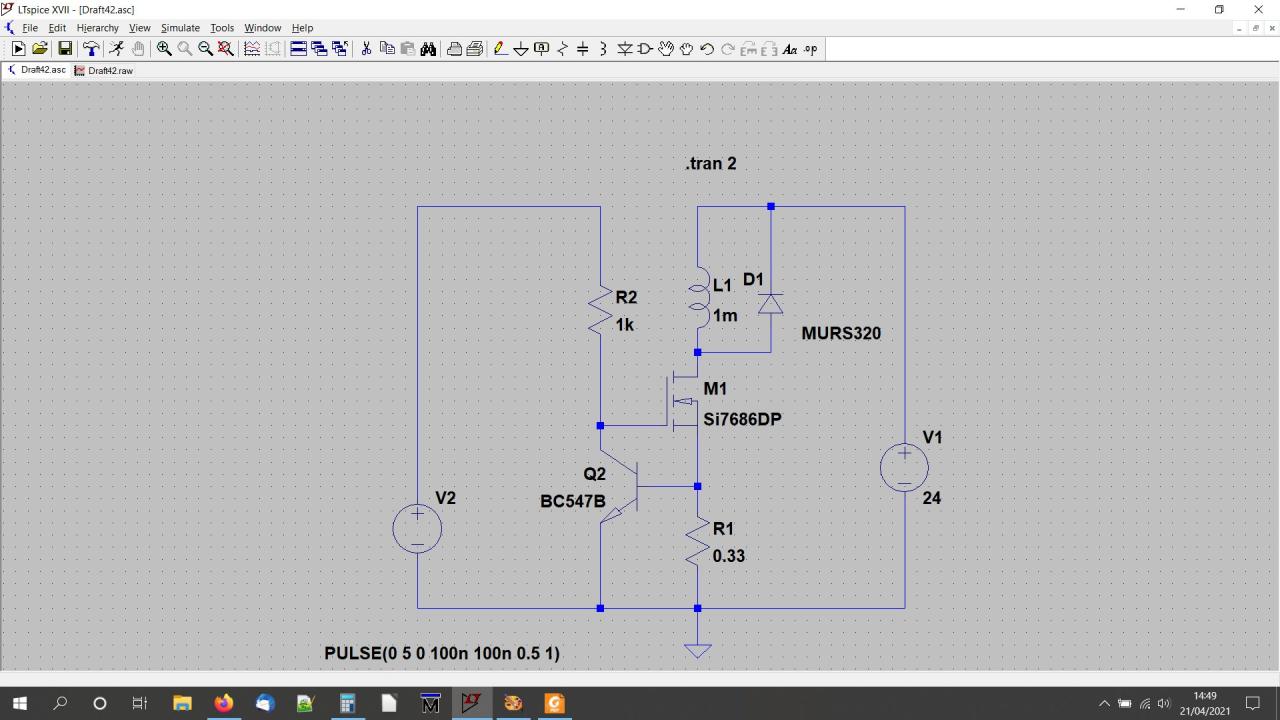This screenshot has height=720, width=1280.
Task: Click the SPICE directive '.op' icon
Action: (x=810, y=49)
